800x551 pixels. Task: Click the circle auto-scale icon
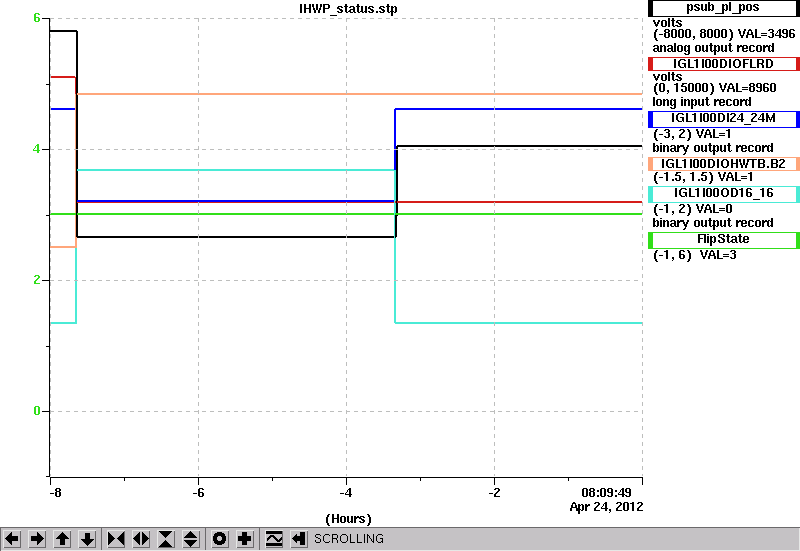(x=220, y=539)
